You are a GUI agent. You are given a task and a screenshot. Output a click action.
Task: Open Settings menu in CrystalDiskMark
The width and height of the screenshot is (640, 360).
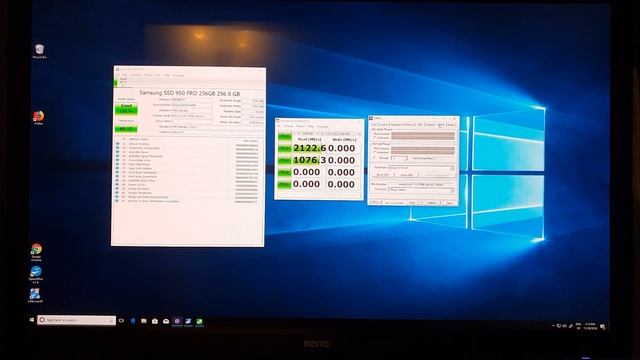[288, 126]
